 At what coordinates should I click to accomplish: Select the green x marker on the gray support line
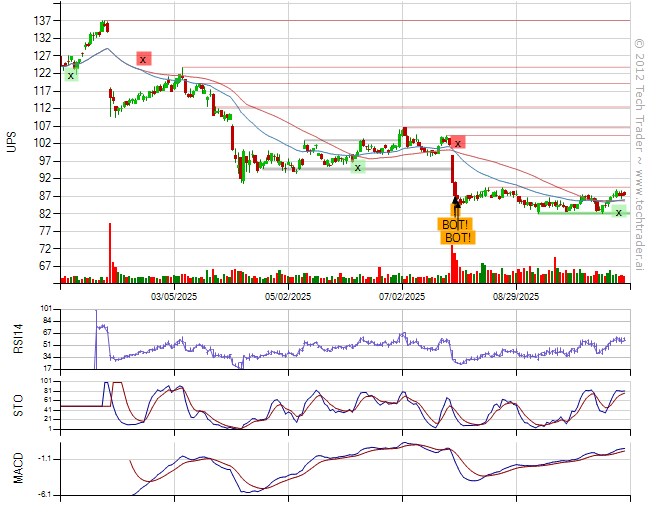[357, 167]
